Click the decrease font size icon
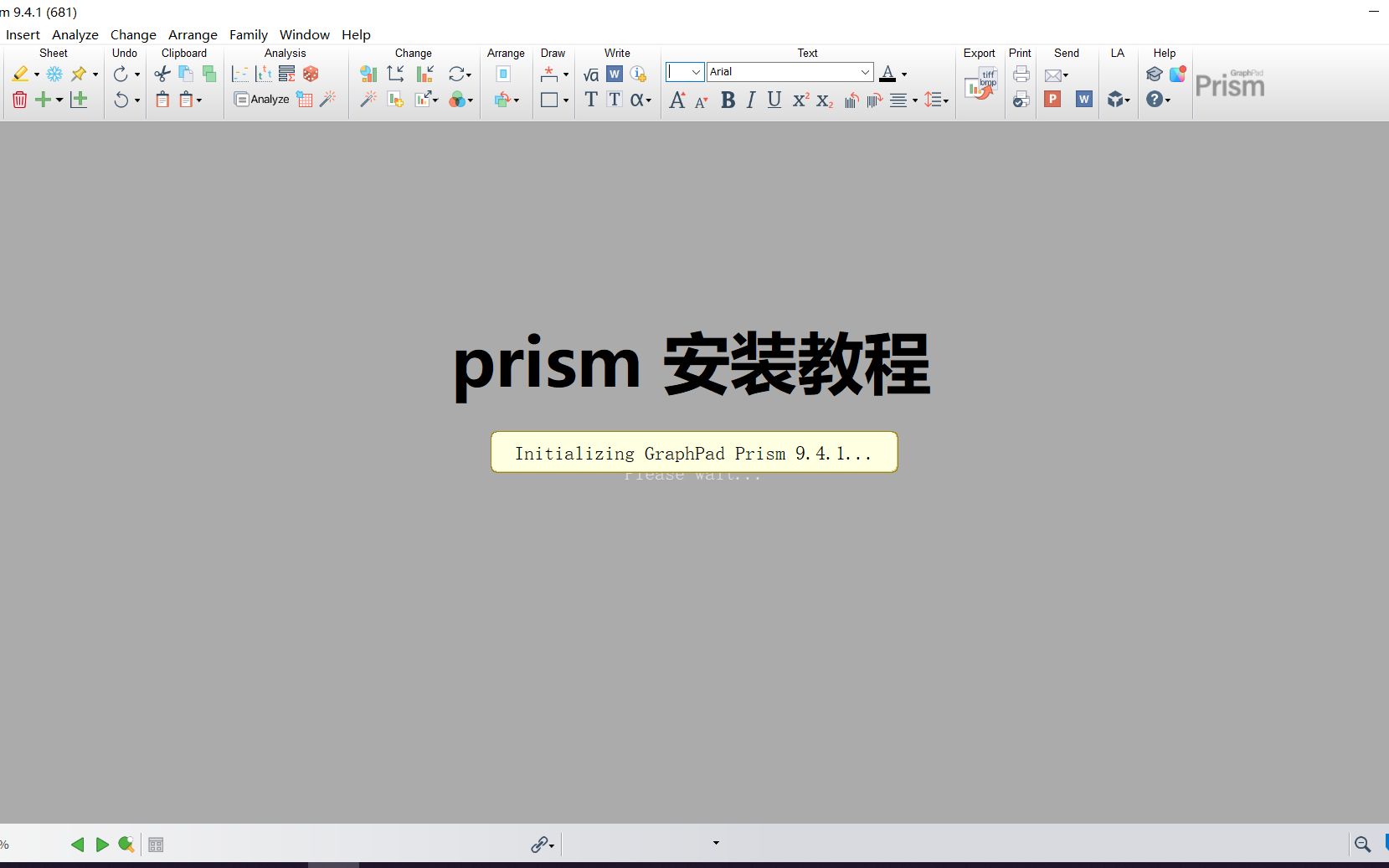Image resolution: width=1389 pixels, height=868 pixels. (702, 101)
